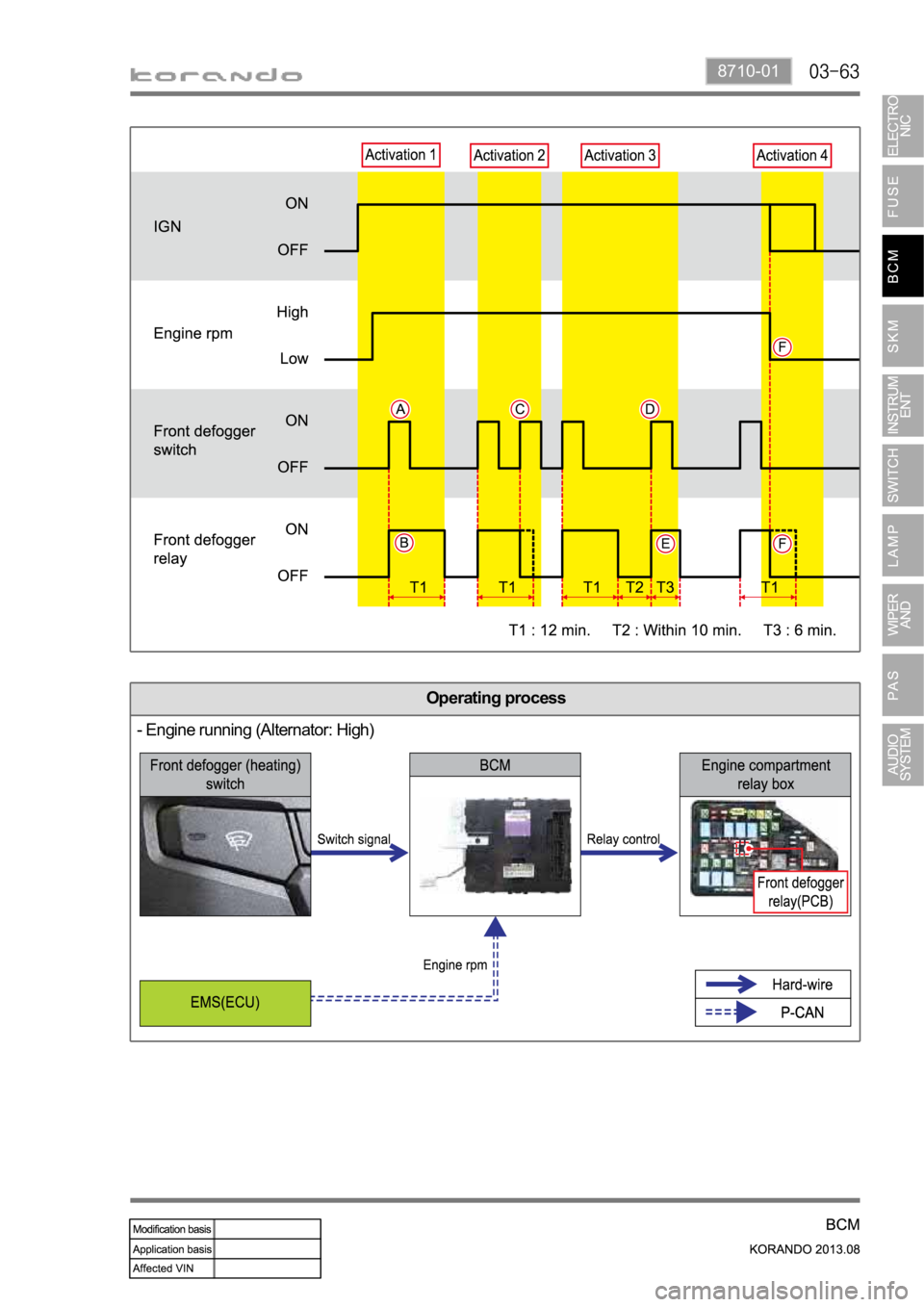This screenshot has height=1307, width=924.
Task: Click the Front defogger relay(PCB) callout
Action: pyautogui.click(x=801, y=892)
